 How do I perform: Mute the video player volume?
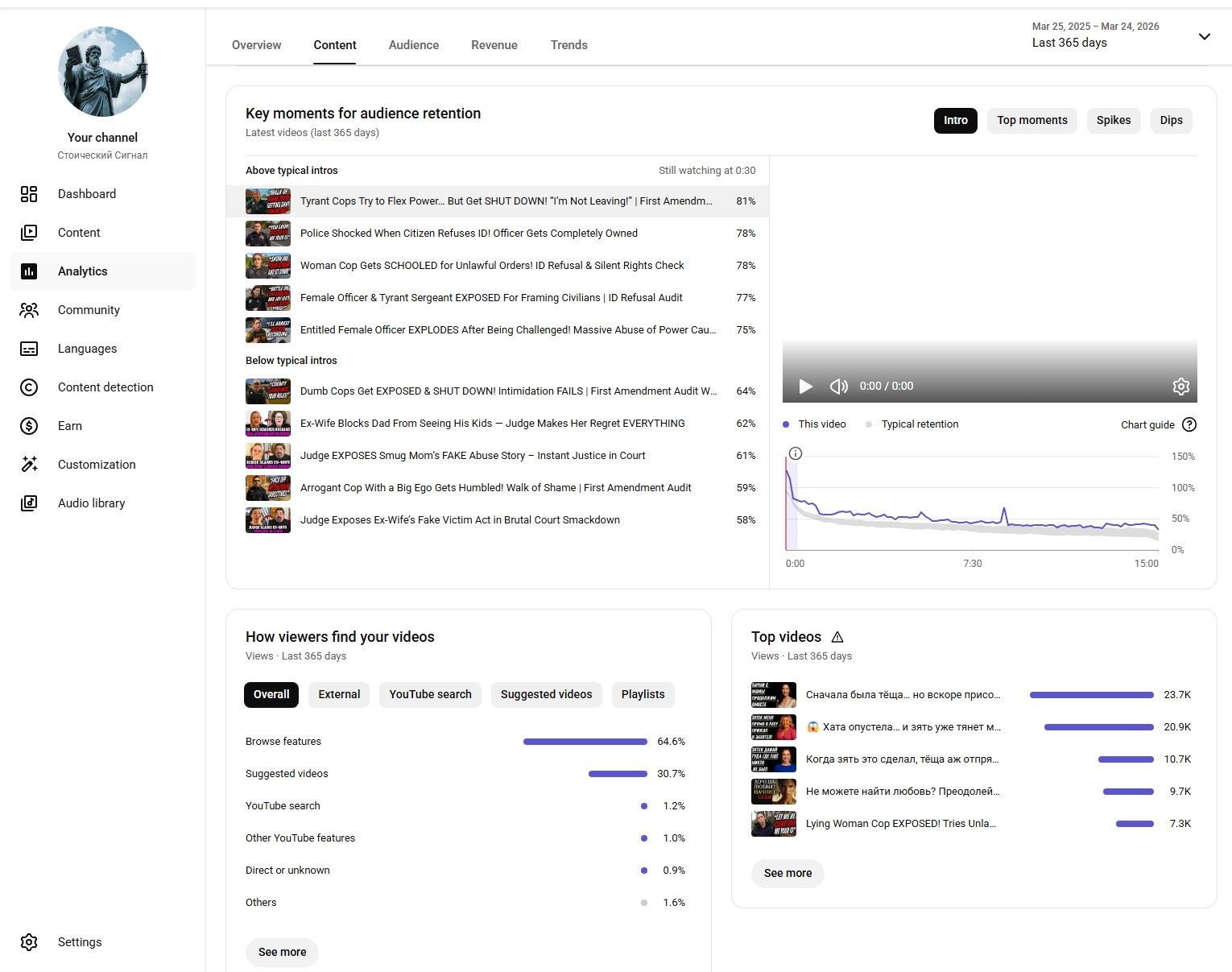[x=838, y=387]
